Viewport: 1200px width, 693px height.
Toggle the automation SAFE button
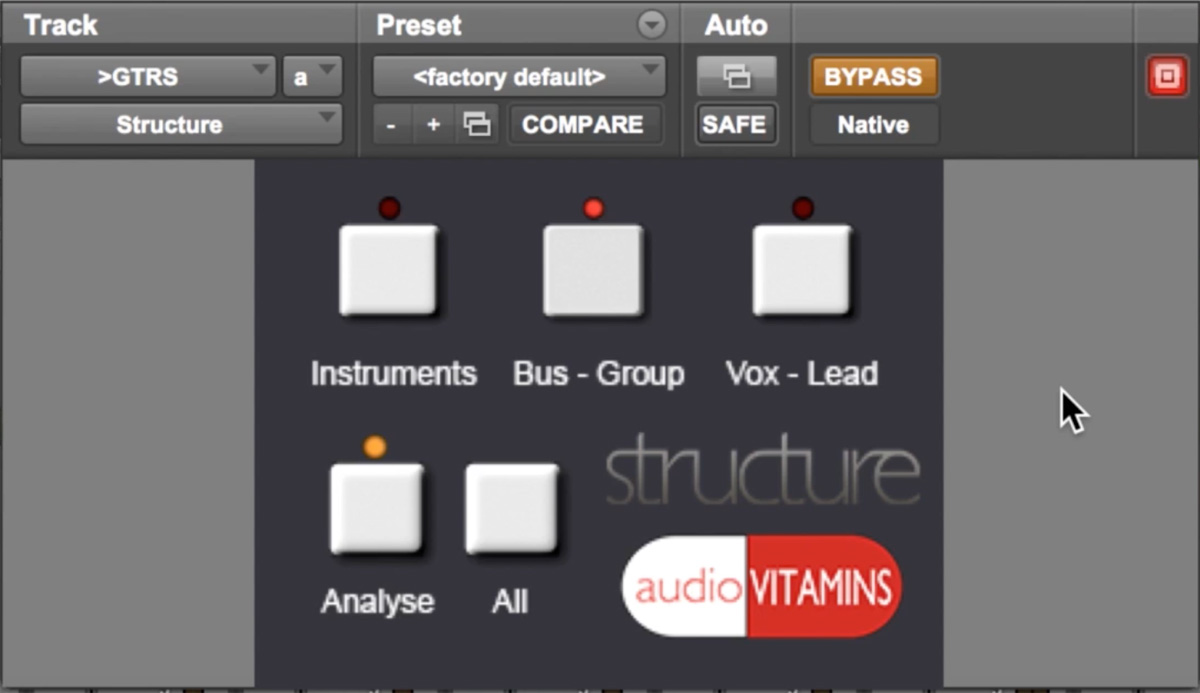click(734, 125)
